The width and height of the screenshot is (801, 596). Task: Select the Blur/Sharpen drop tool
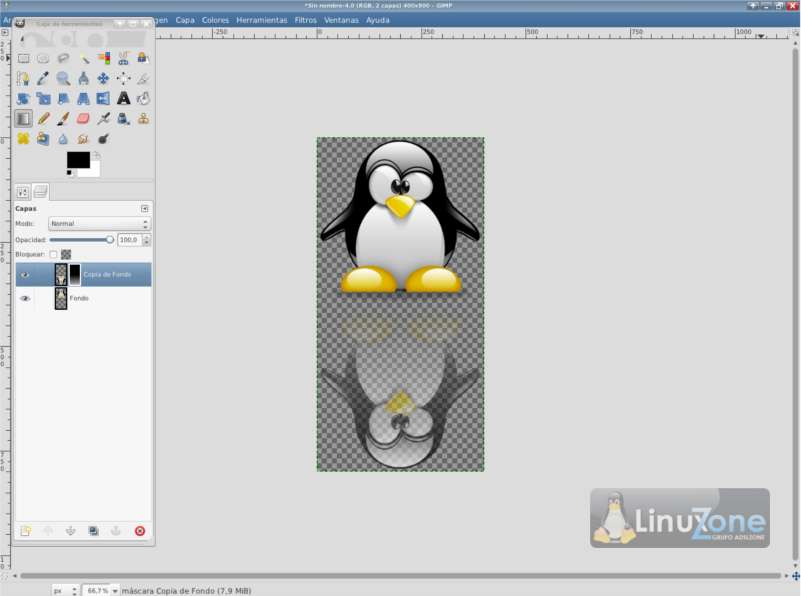coord(63,138)
